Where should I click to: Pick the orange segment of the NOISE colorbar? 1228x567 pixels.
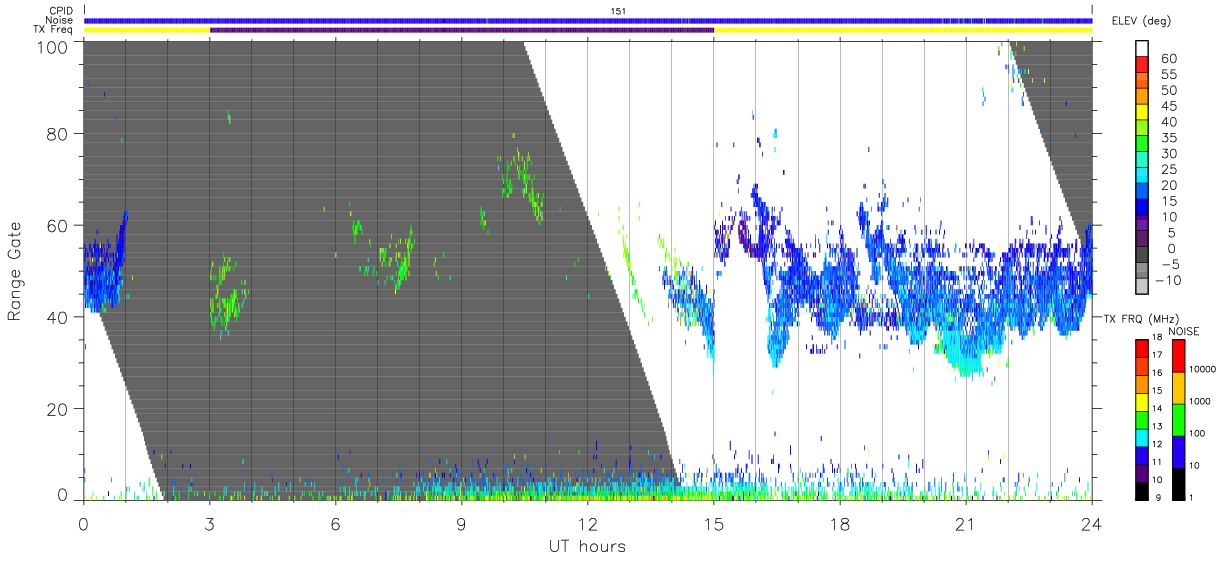point(1177,387)
